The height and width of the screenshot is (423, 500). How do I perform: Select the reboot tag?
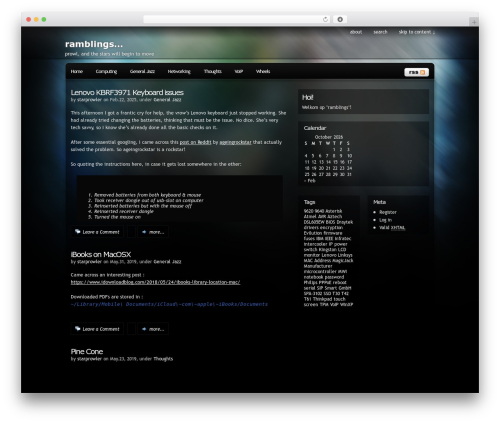(x=339, y=282)
